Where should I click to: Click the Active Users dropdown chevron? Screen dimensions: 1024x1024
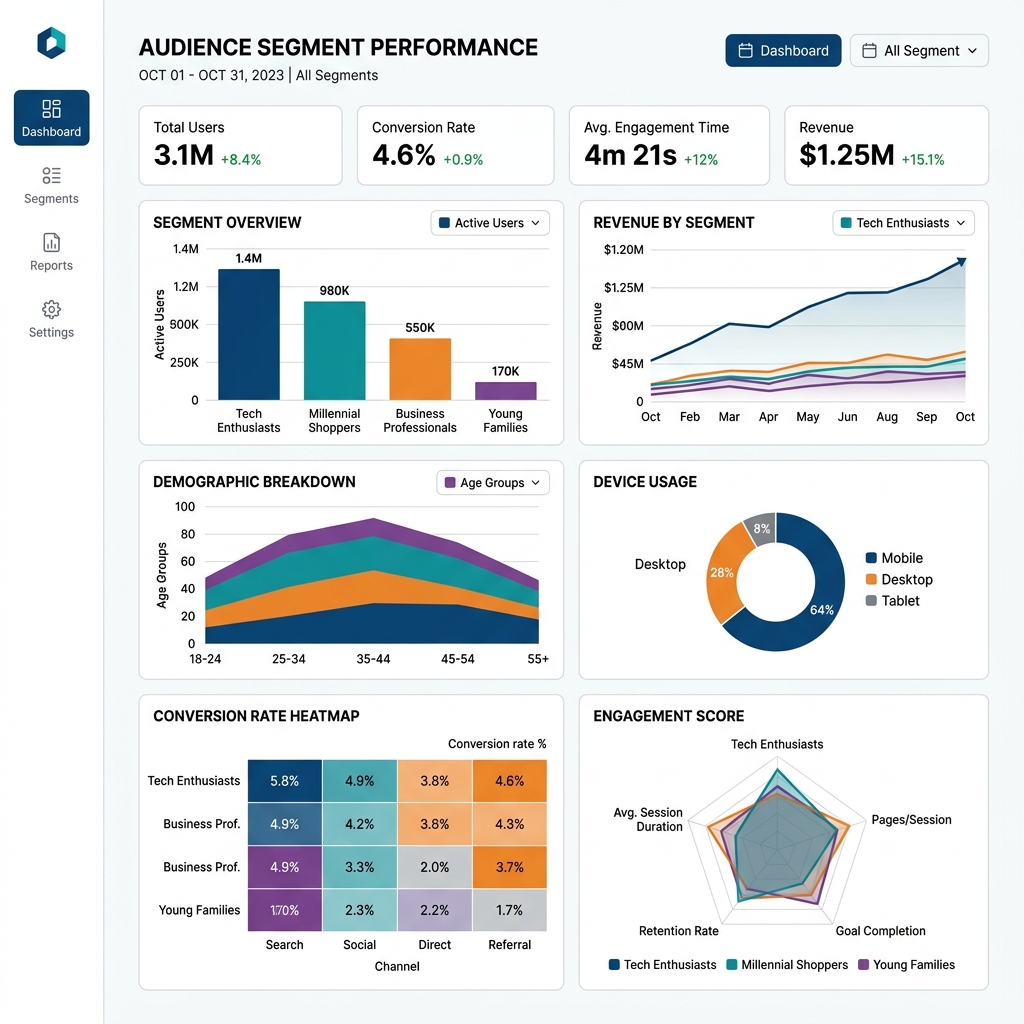click(x=536, y=223)
